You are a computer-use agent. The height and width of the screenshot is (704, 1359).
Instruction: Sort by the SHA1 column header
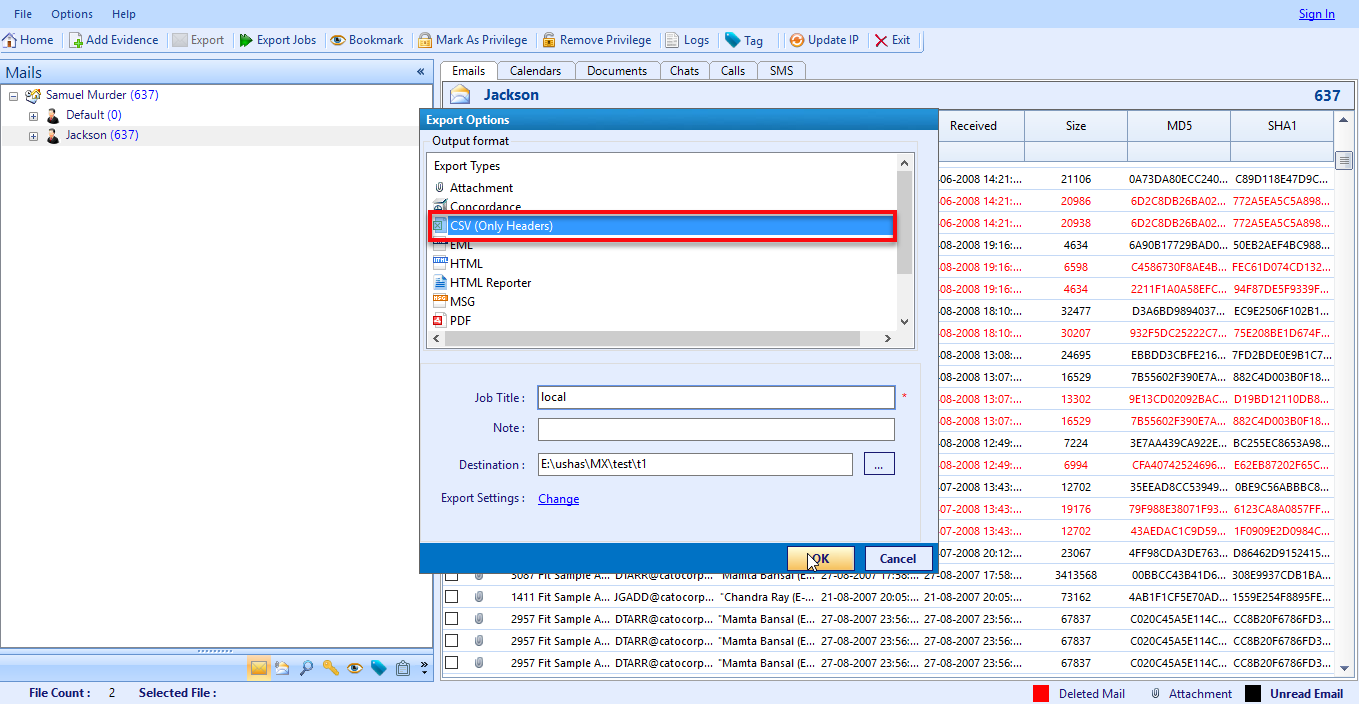(x=1281, y=126)
